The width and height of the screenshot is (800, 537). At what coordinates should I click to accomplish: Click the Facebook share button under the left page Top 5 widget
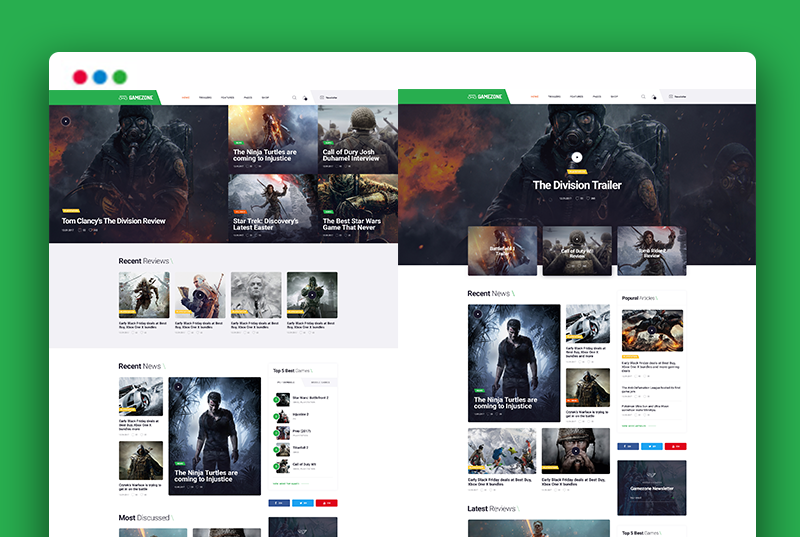coord(279,503)
